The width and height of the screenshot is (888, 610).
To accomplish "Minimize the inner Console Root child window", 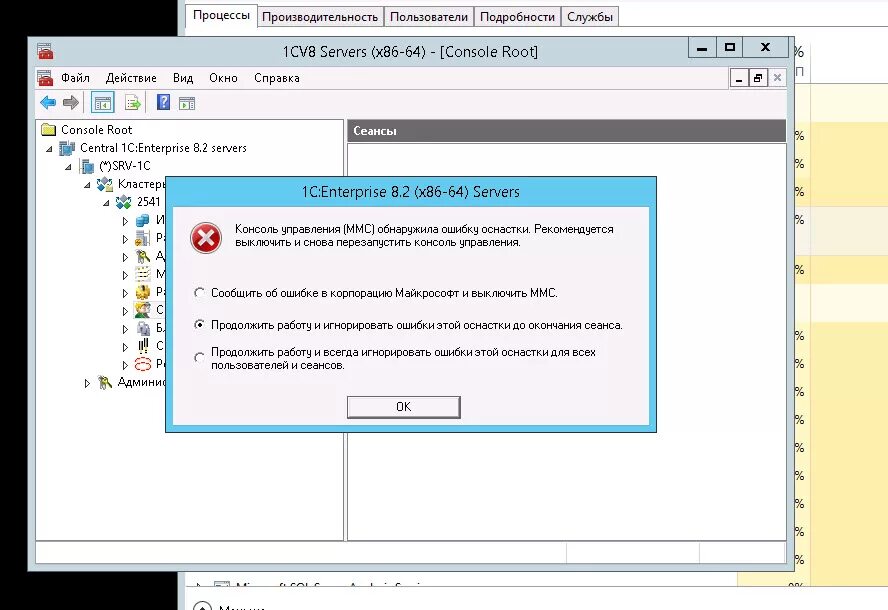I will (738, 78).
